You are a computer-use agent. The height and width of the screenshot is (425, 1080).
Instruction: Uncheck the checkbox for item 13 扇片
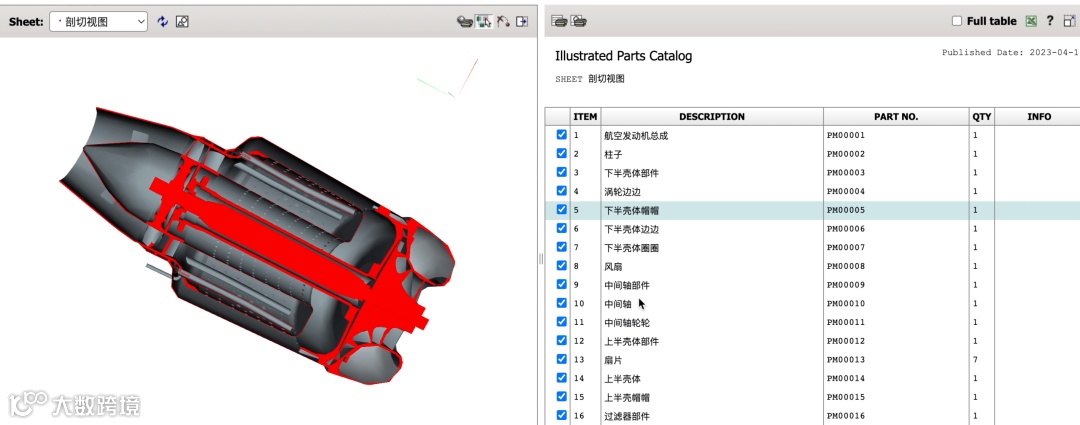561,359
